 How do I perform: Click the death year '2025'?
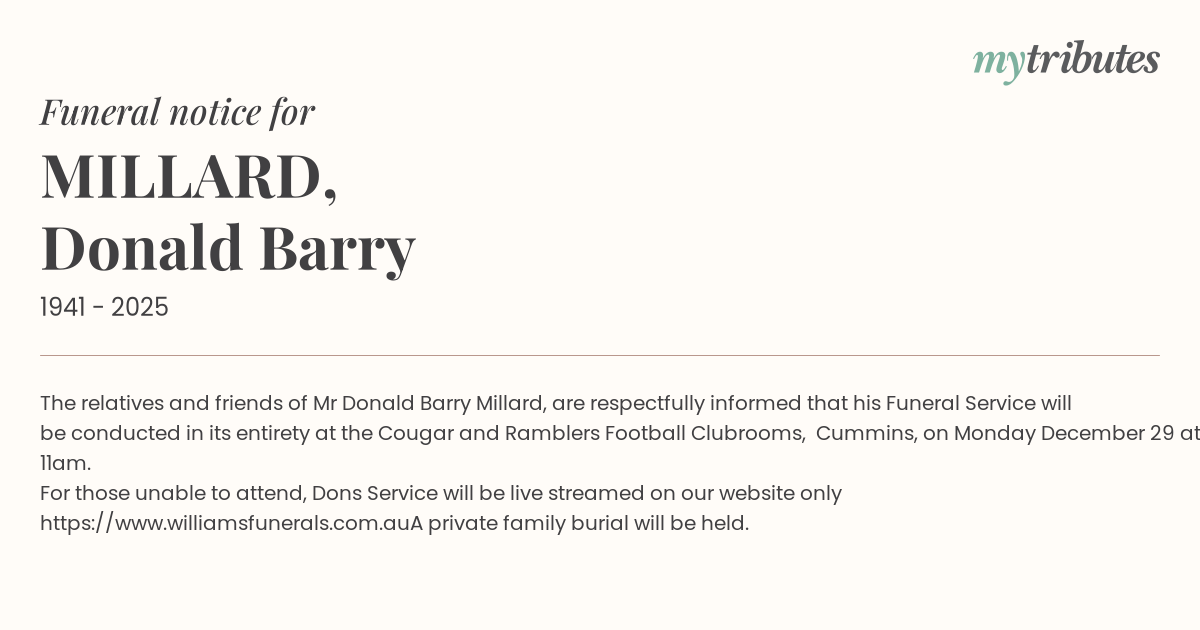tap(140, 307)
